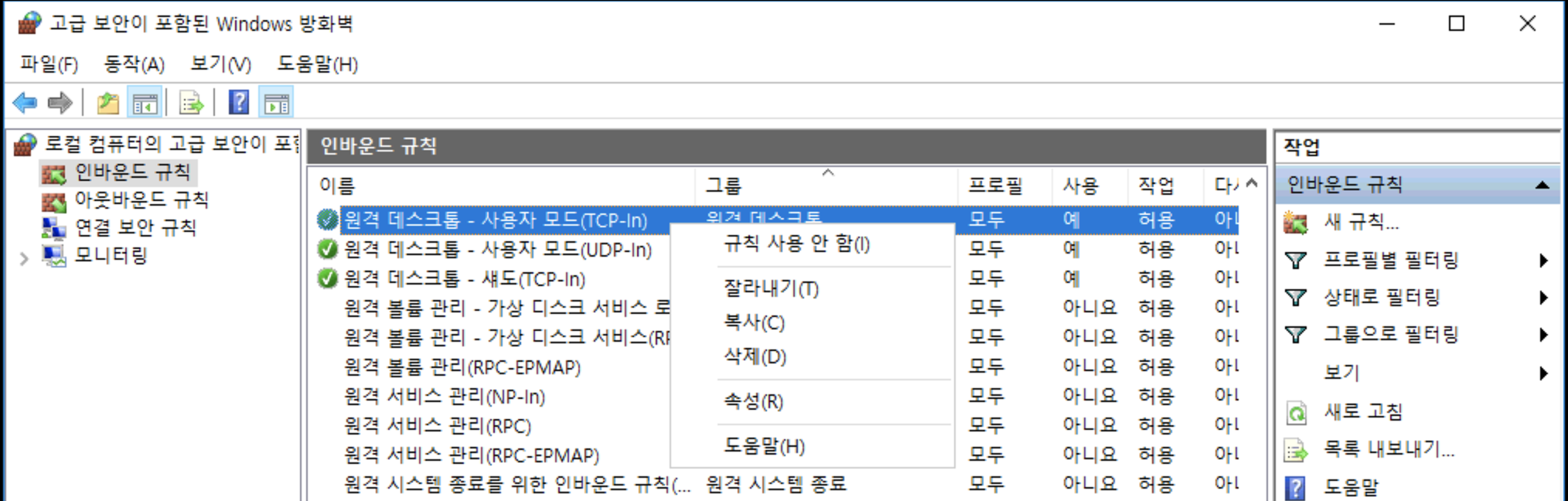This screenshot has height=501, width=1568.
Task: Sort by the 그룹 column header
Action: click(x=827, y=186)
